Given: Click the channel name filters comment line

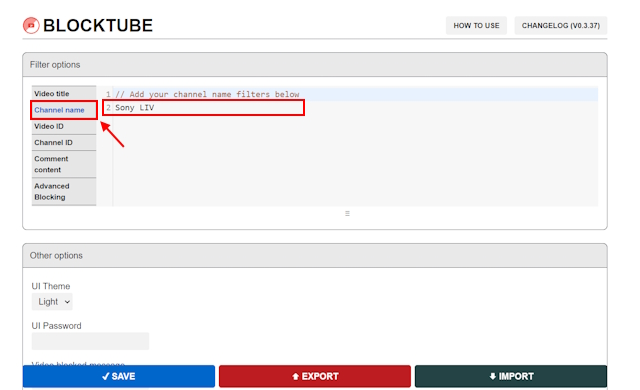Looking at the screenshot, I should point(355,94).
